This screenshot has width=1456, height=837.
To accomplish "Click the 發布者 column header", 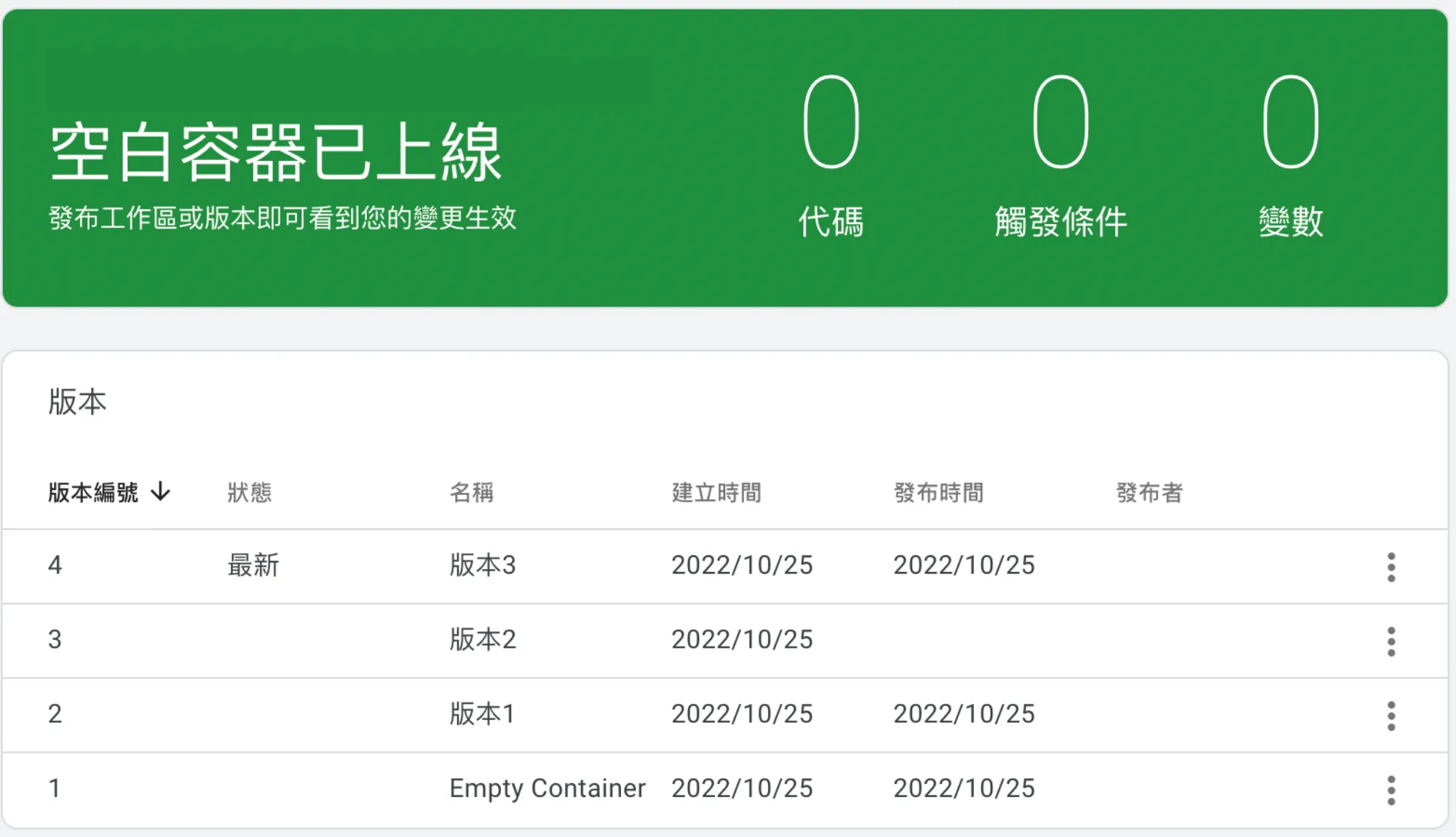I will [1149, 493].
